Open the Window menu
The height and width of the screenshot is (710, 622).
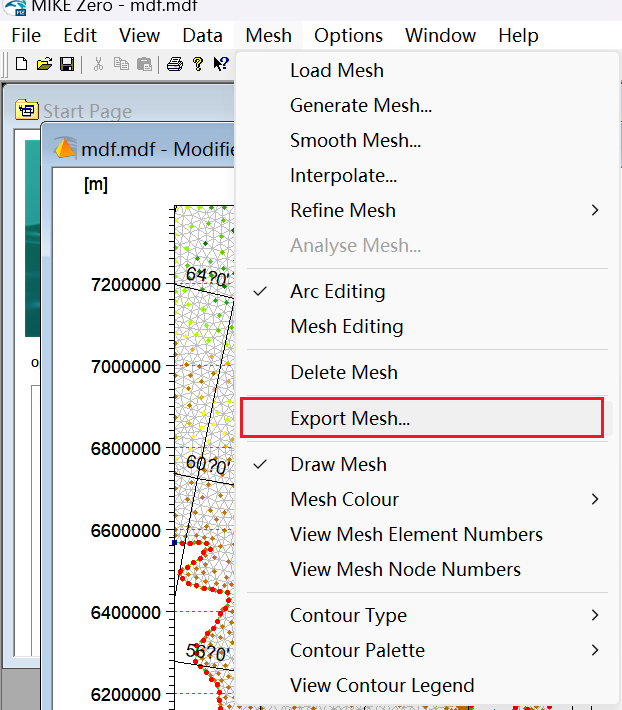point(440,35)
